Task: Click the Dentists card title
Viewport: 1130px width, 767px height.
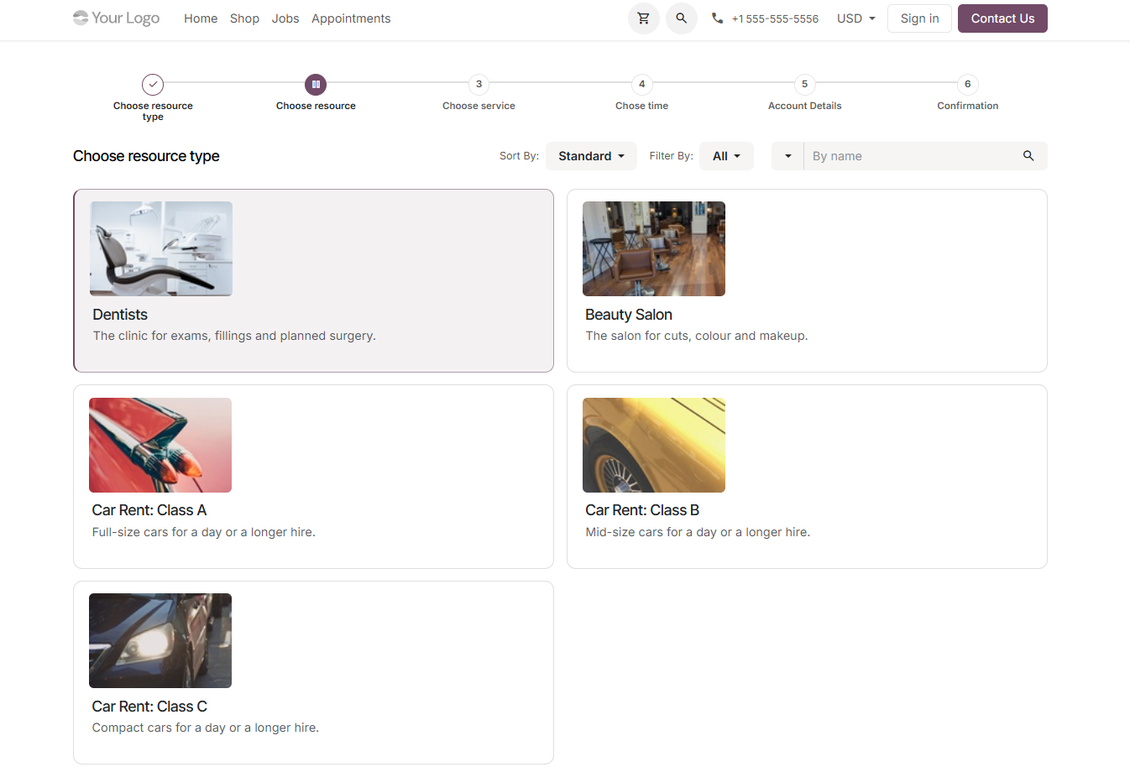Action: [120, 315]
